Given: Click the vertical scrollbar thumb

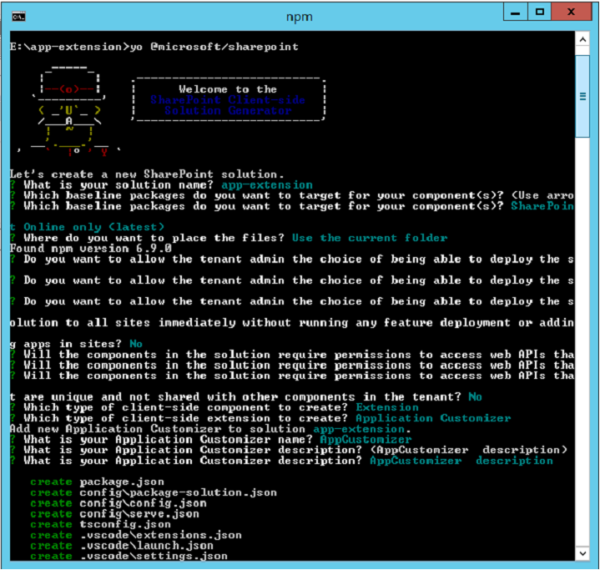Looking at the screenshot, I should click(584, 98).
